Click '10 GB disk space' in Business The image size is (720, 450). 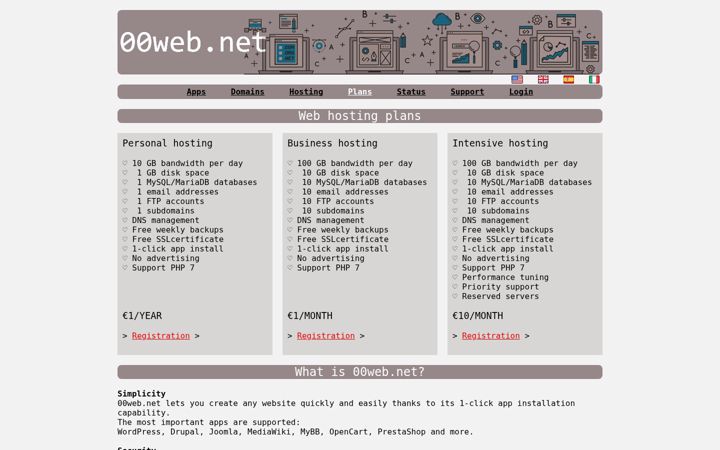tap(341, 173)
